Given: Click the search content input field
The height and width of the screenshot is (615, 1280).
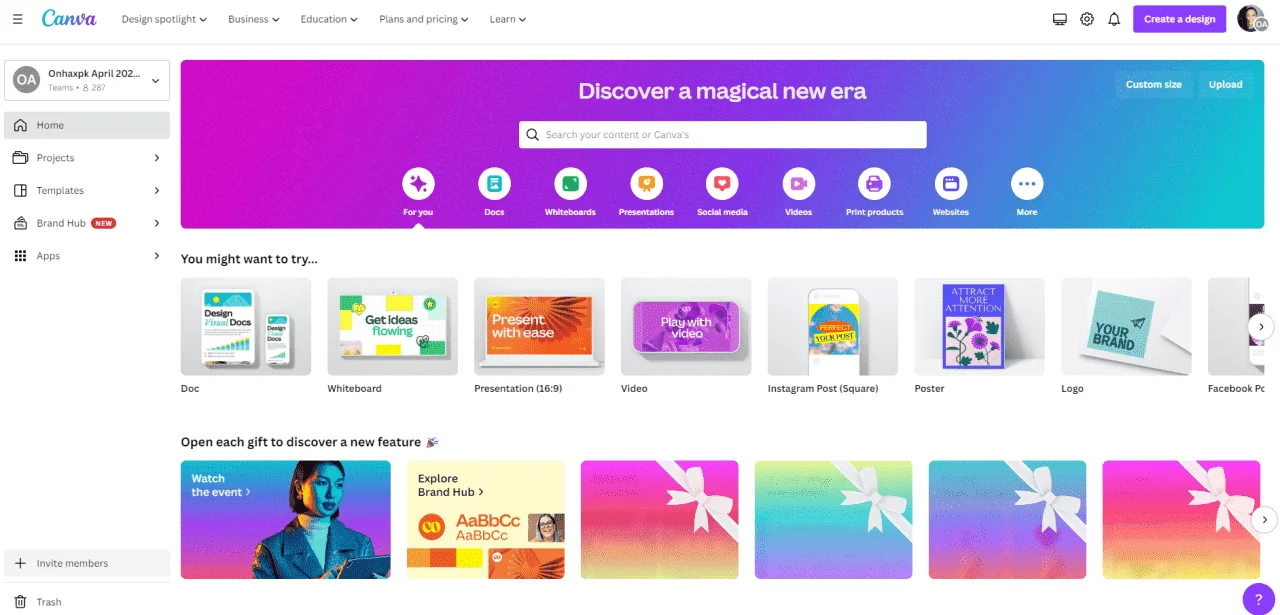Looking at the screenshot, I should [x=722, y=135].
